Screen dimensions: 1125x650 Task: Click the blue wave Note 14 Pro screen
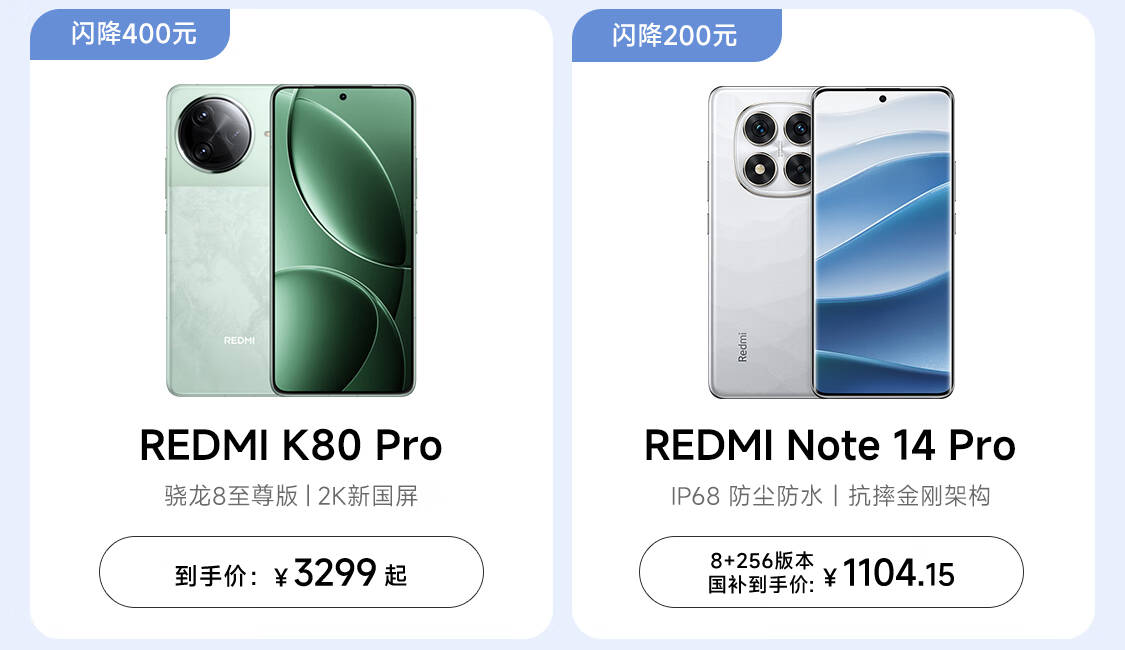click(x=883, y=242)
